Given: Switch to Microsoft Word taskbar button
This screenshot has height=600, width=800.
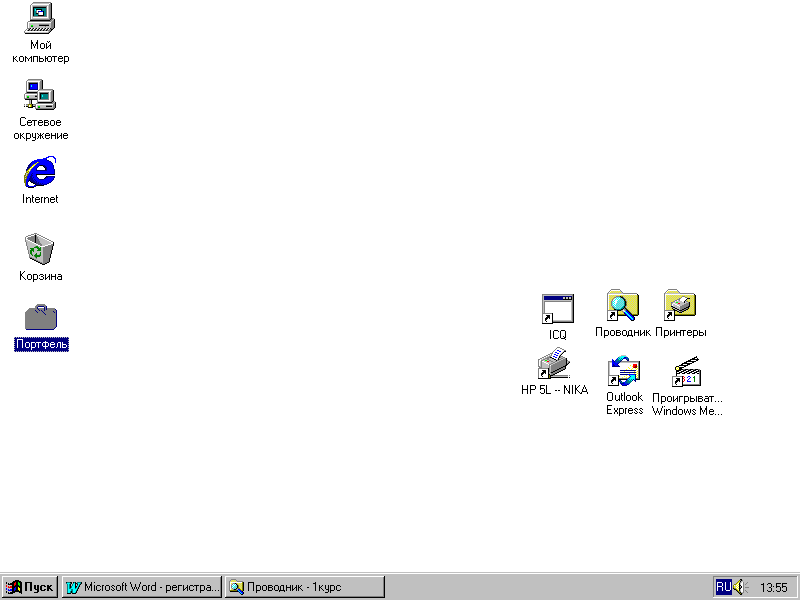Looking at the screenshot, I should (x=142, y=587).
